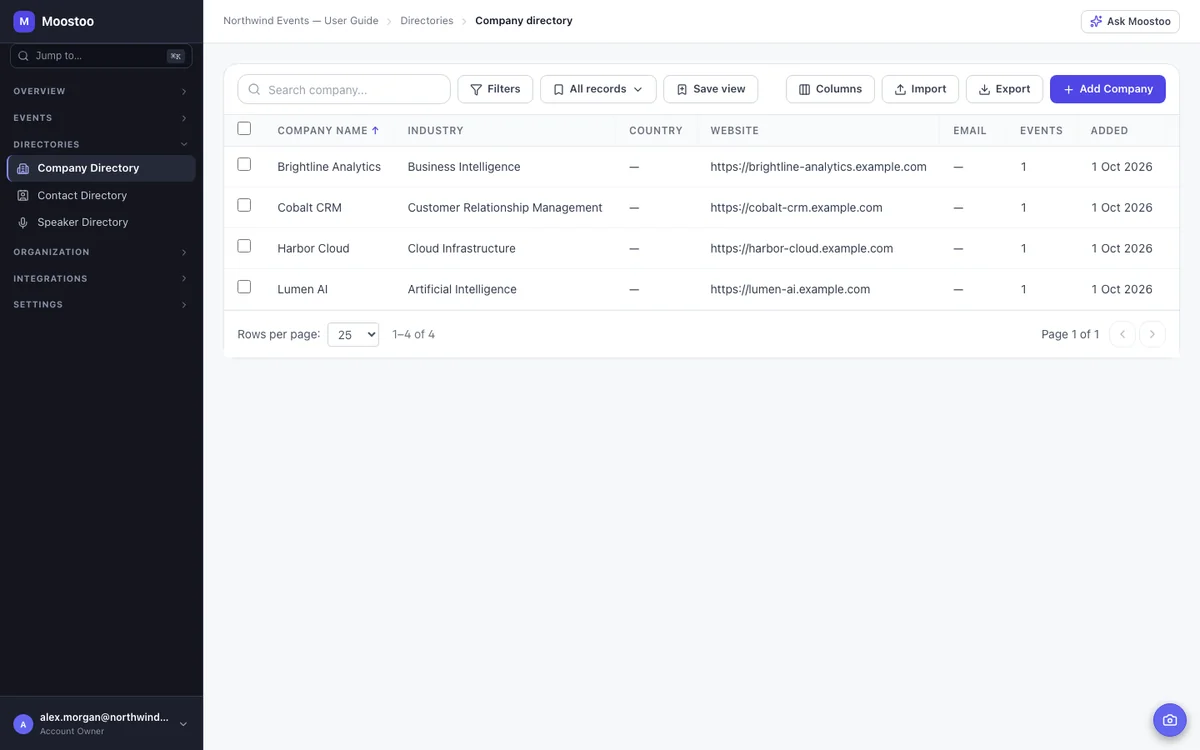Toggle the select-all header checkbox
Screen dimensions: 1200x750
244,128
